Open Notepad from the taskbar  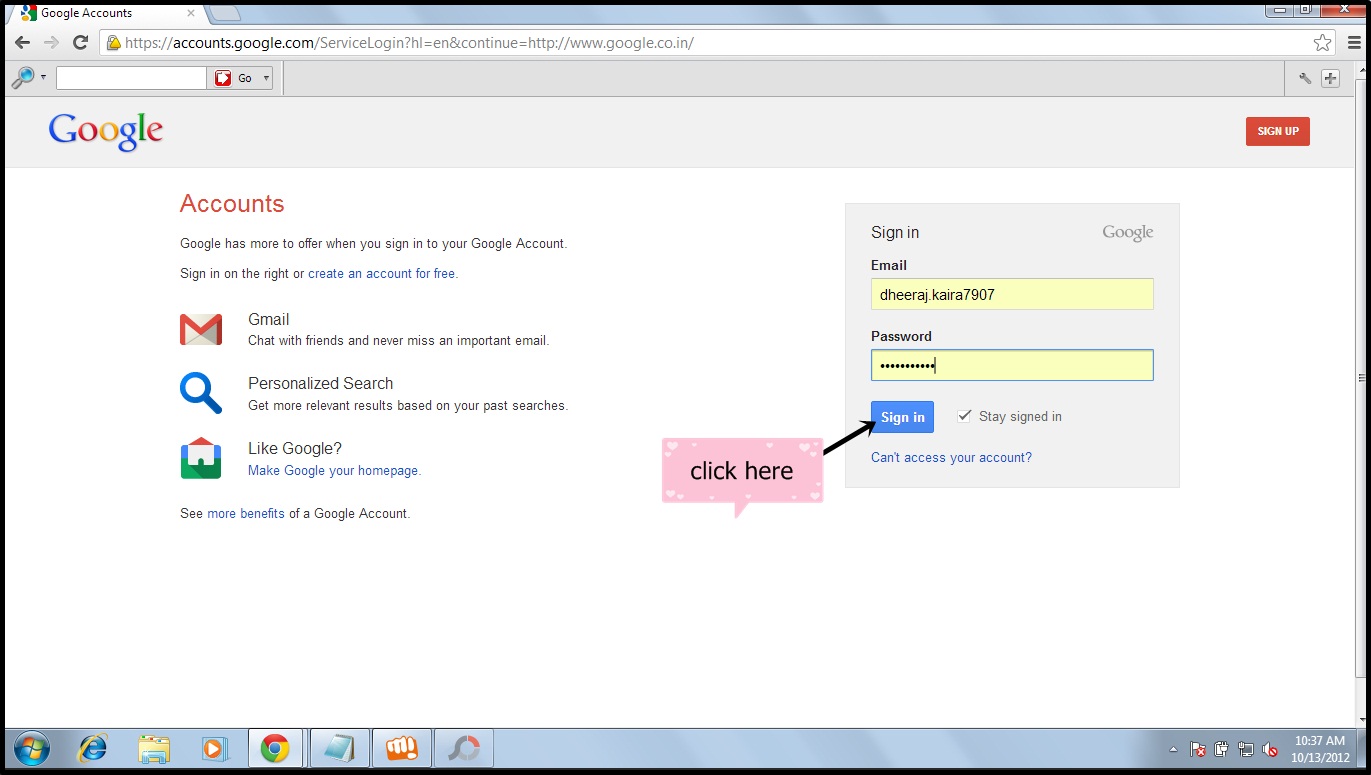click(339, 747)
